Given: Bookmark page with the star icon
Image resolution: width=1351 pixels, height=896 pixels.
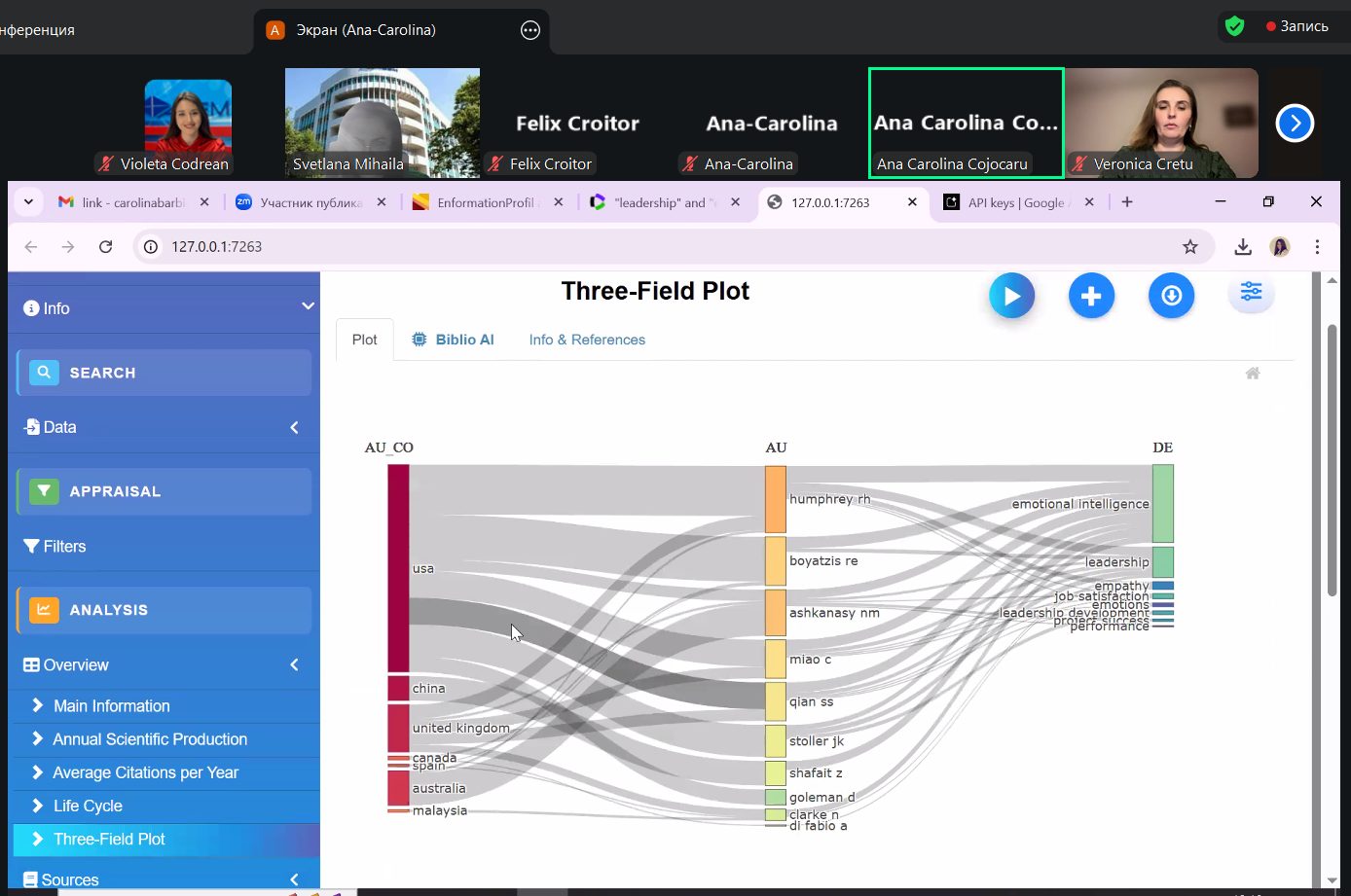Looking at the screenshot, I should pyautogui.click(x=1189, y=247).
